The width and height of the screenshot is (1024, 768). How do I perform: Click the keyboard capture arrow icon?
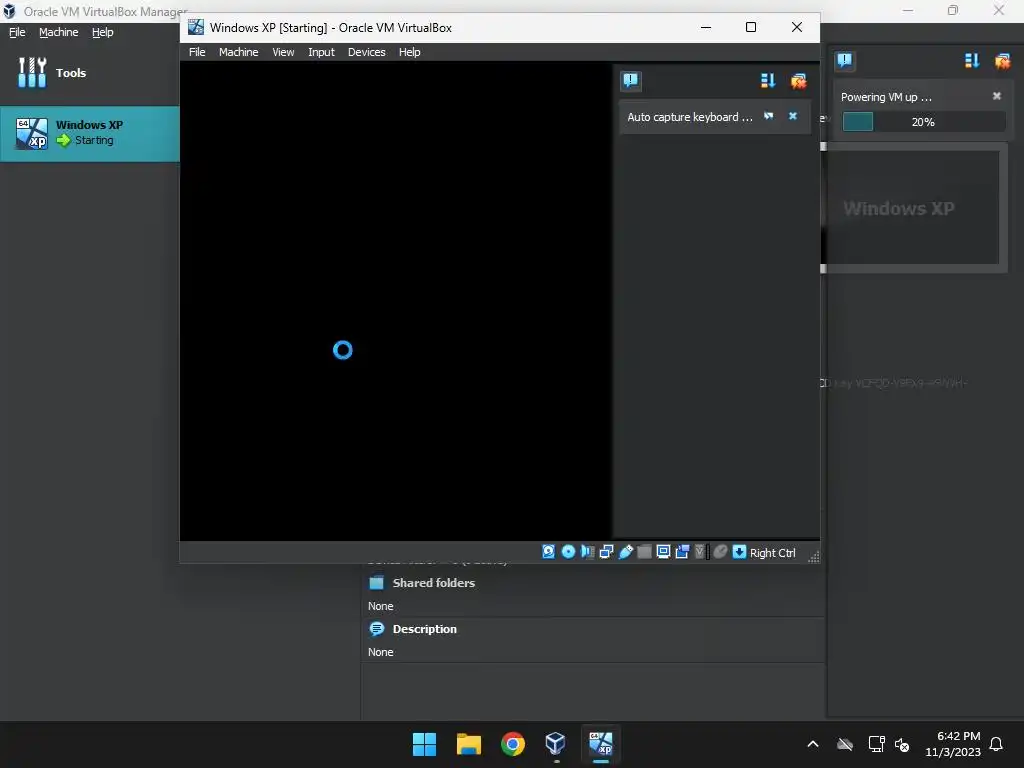739,552
